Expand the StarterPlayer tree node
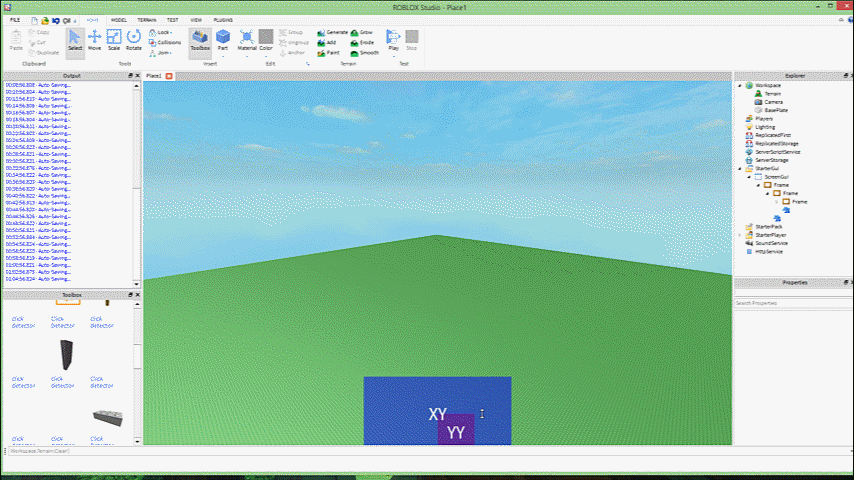 tap(740, 235)
